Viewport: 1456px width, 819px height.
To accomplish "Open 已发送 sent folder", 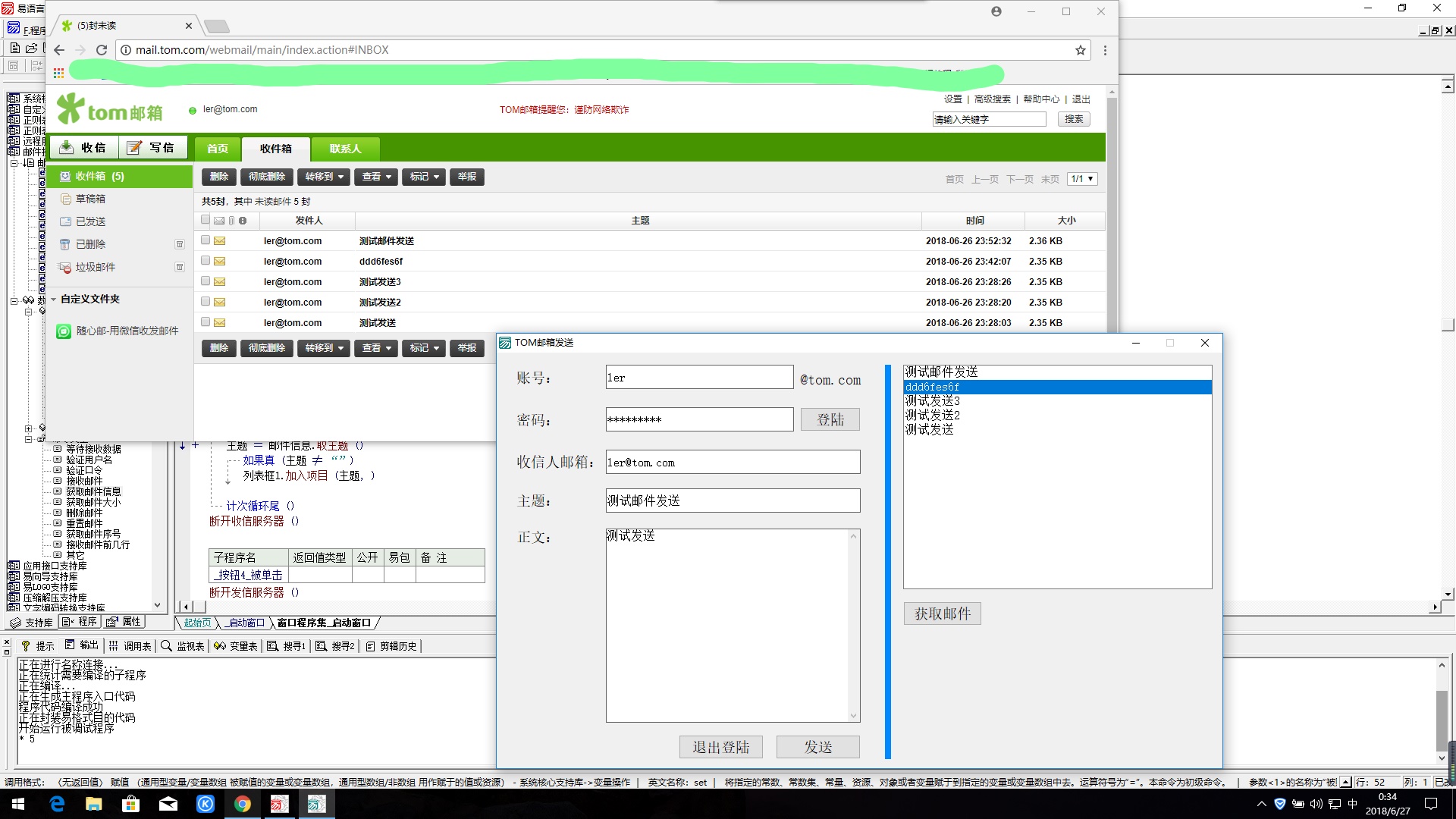I will 90,221.
